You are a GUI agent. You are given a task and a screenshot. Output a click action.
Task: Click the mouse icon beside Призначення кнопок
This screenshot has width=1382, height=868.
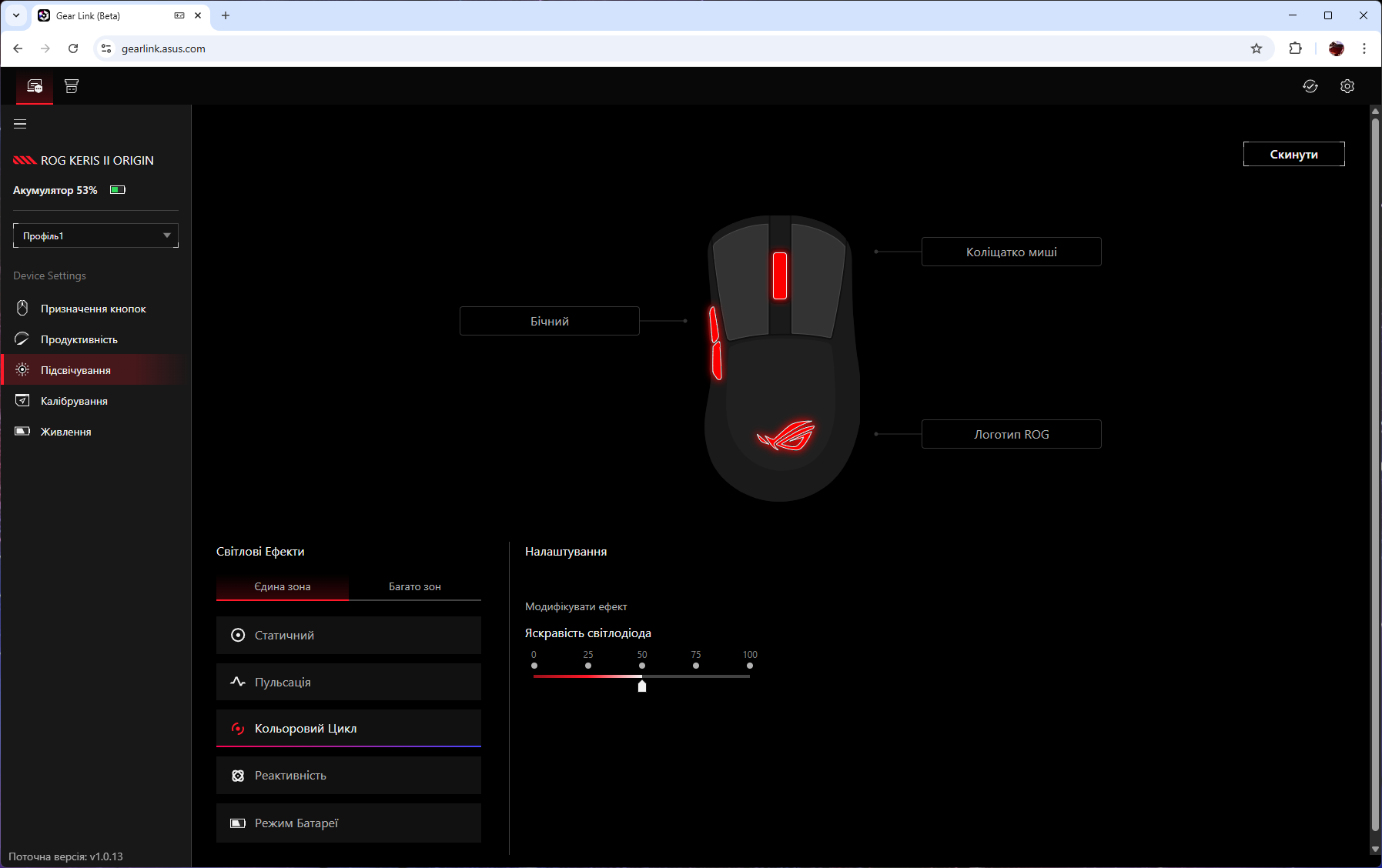click(x=22, y=308)
